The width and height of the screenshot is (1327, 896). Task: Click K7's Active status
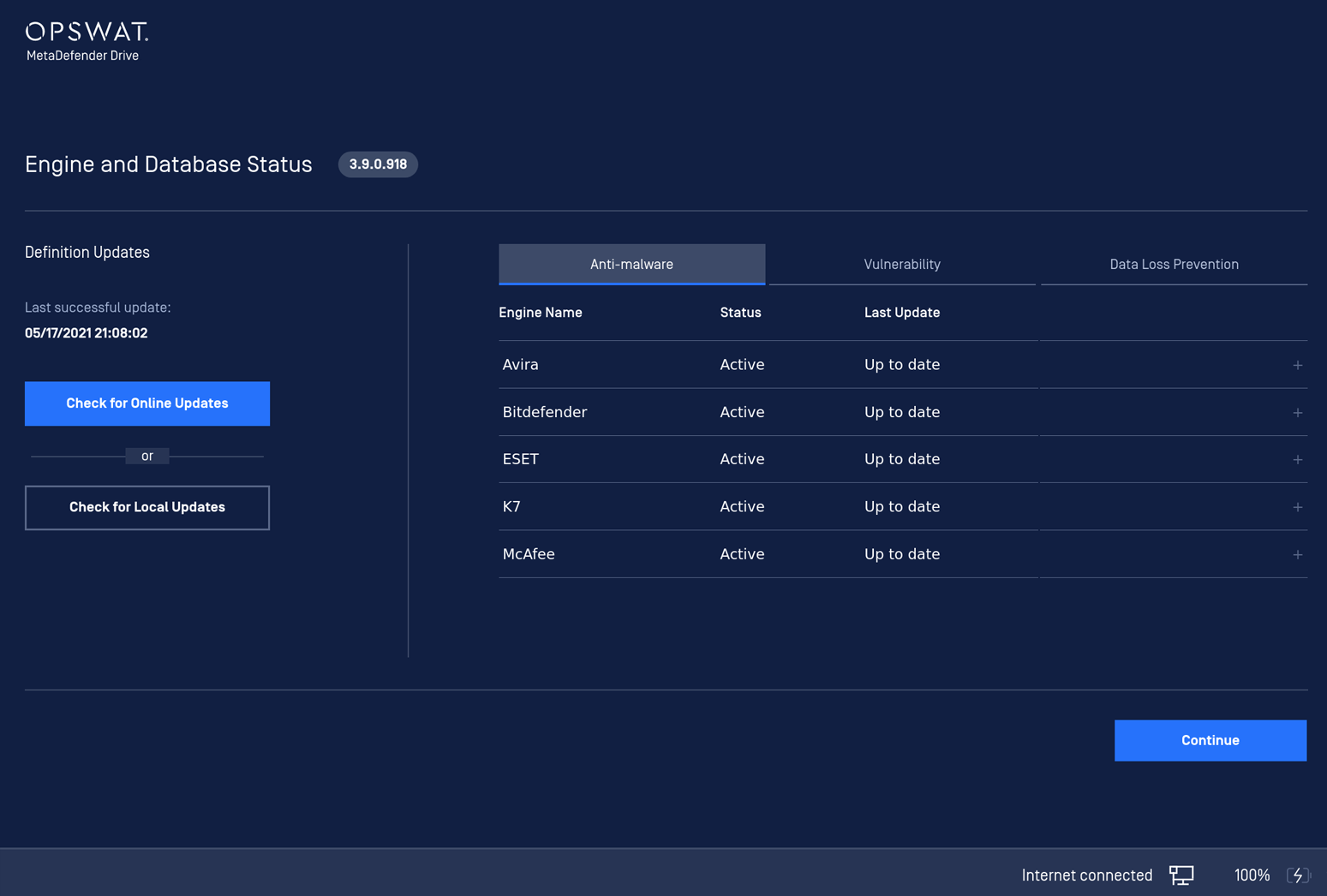[x=742, y=507]
